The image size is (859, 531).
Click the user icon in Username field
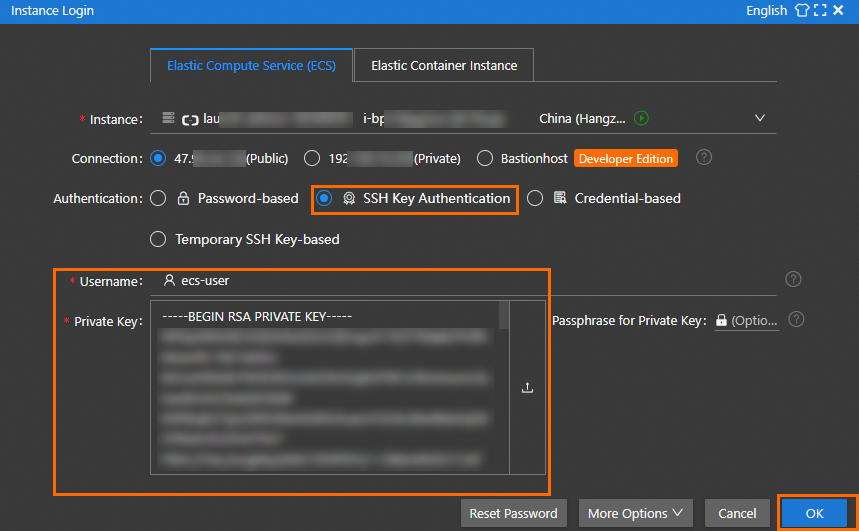[169, 280]
